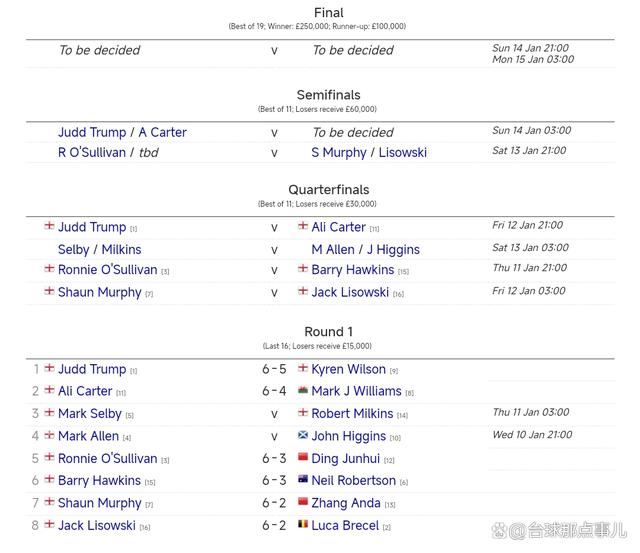Image resolution: width=640 pixels, height=553 pixels.
Task: Open Neil Robertson player link
Action: pyautogui.click(x=353, y=480)
